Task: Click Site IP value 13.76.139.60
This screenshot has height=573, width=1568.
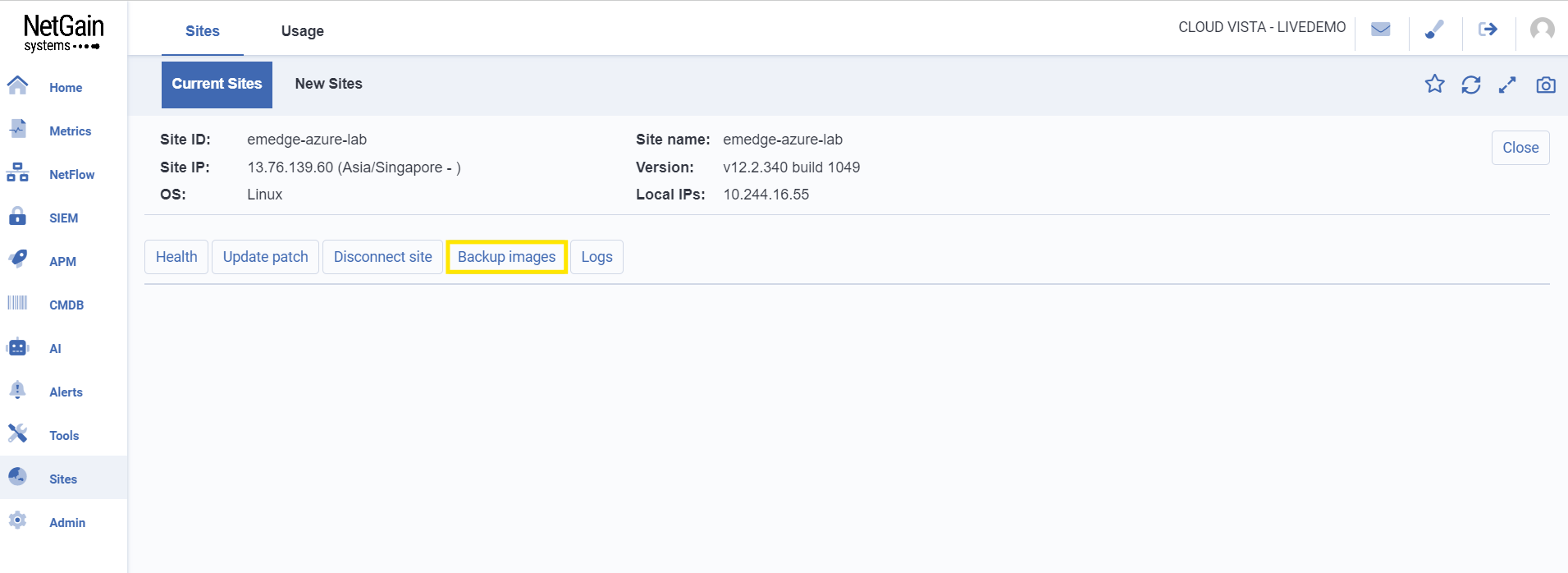Action: coord(290,167)
